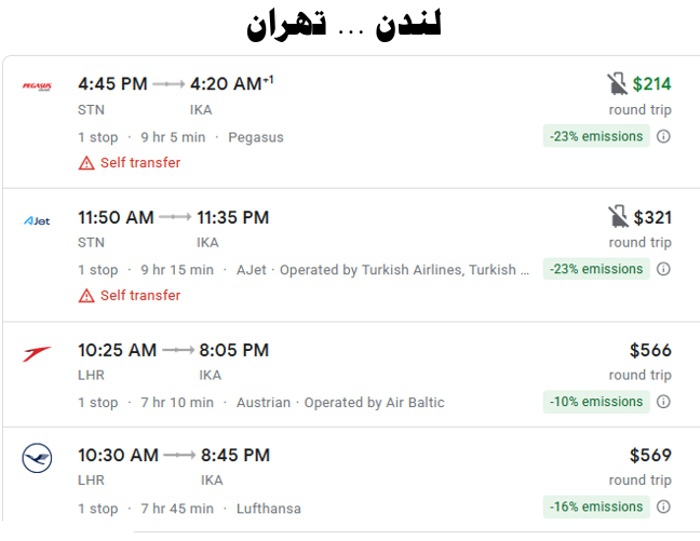Select the $214 round trip price
700x541 pixels.
[652, 84]
